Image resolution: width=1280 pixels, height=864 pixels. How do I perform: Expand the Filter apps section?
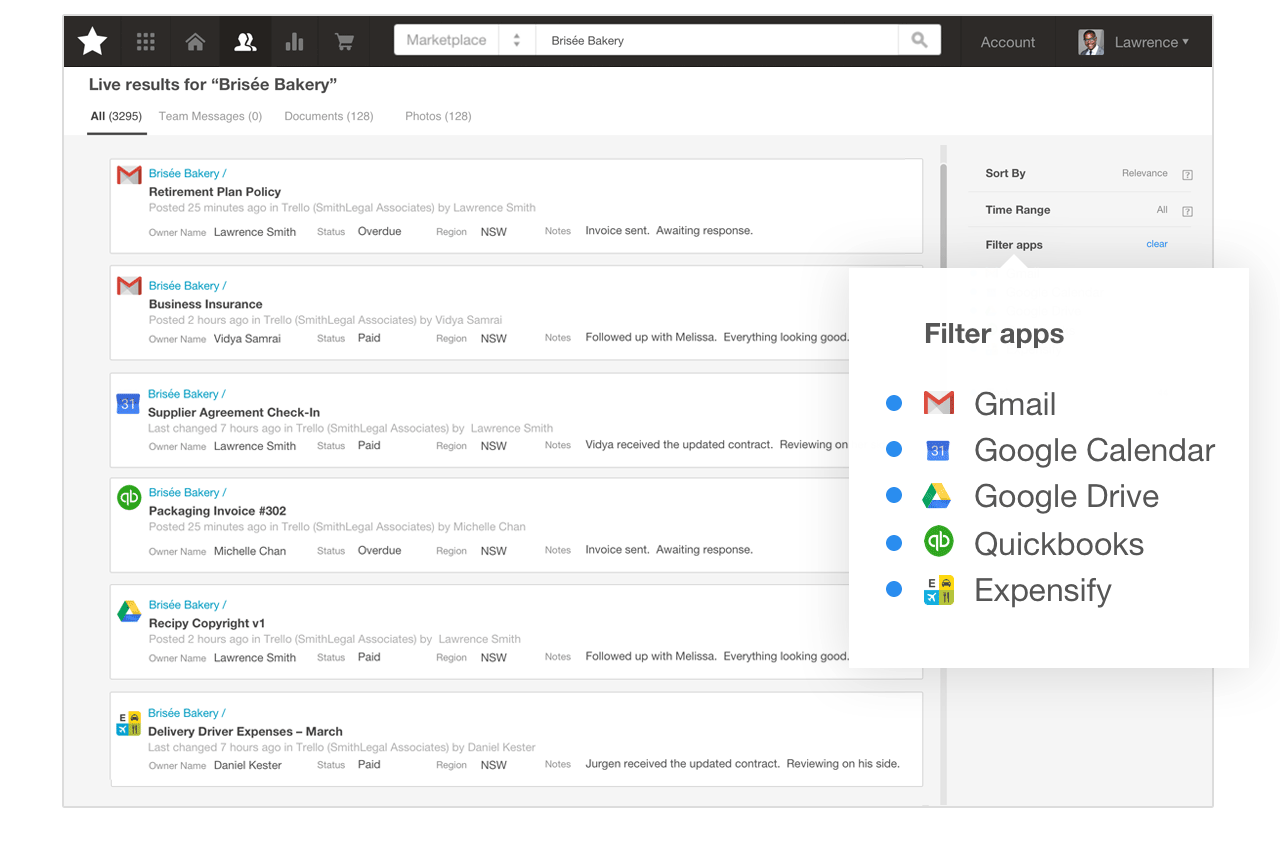click(x=1014, y=245)
